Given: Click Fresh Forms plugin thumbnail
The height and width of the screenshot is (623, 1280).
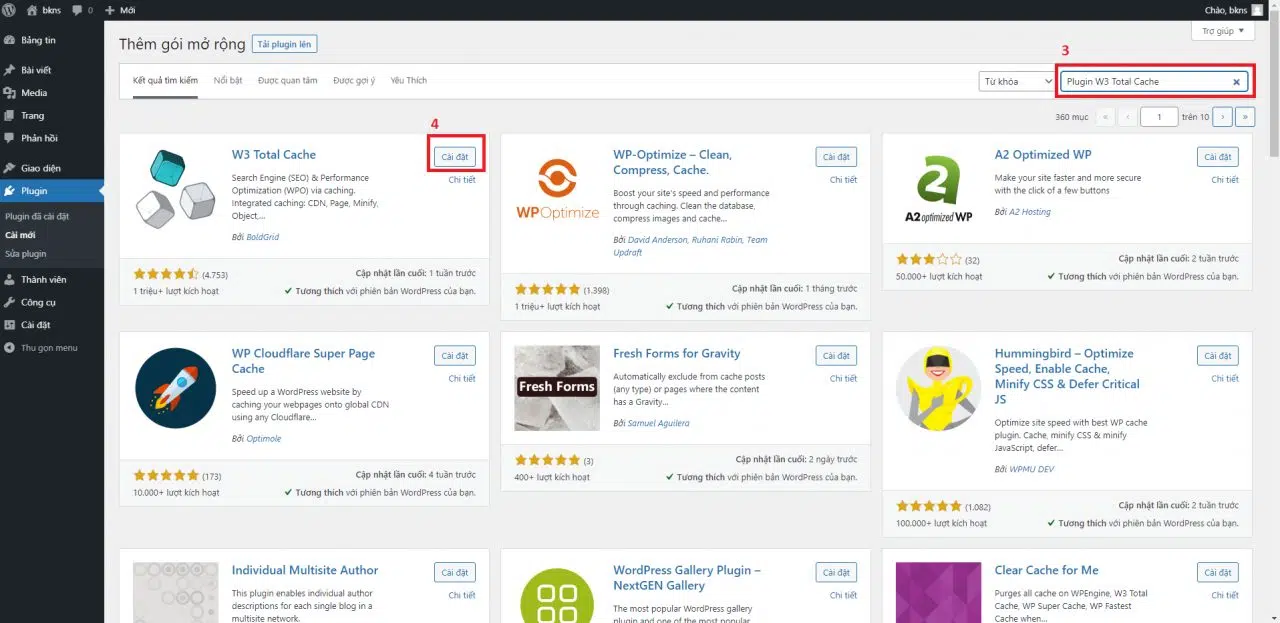Looking at the screenshot, I should [x=557, y=388].
